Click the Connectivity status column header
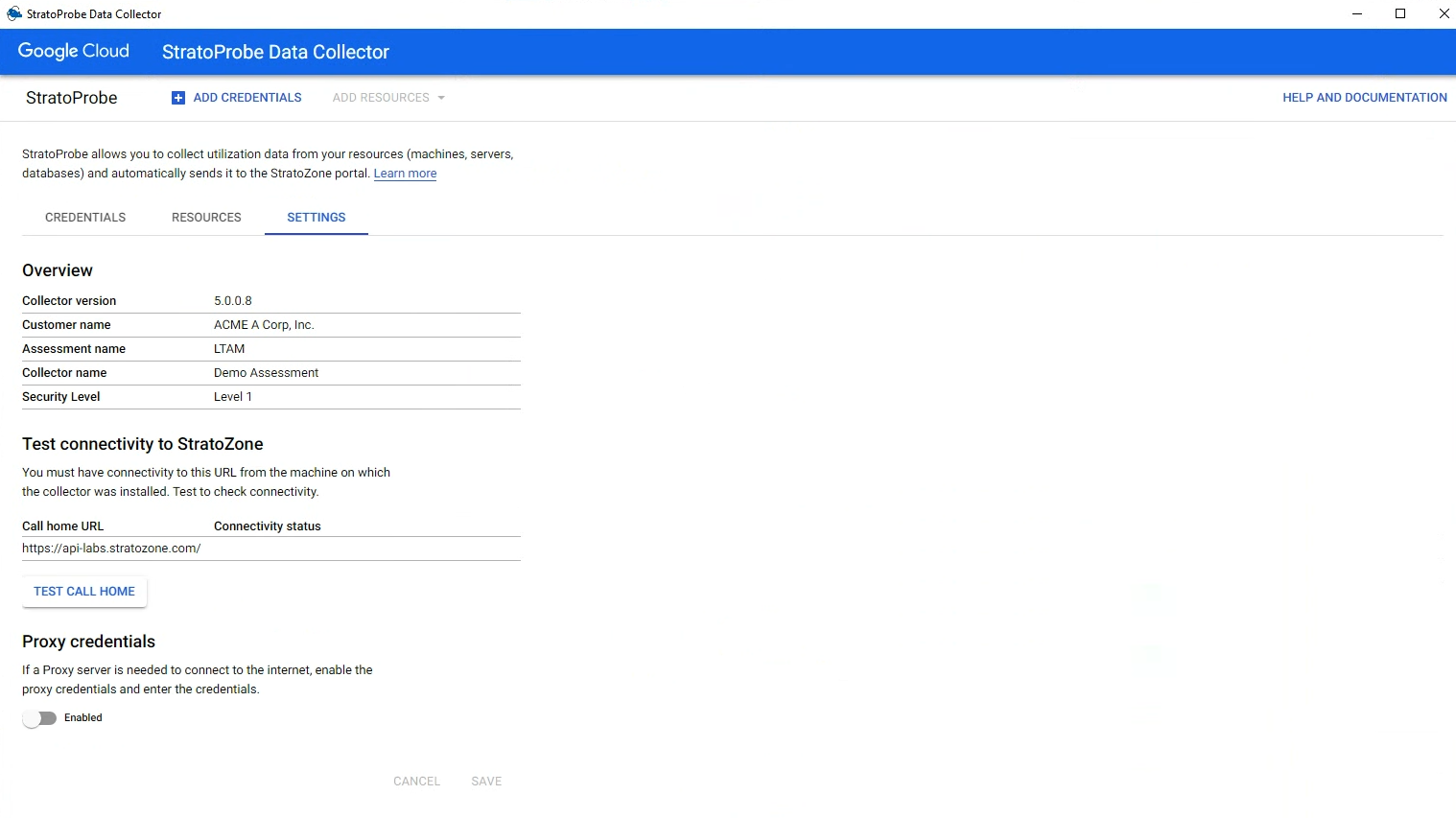 click(268, 526)
